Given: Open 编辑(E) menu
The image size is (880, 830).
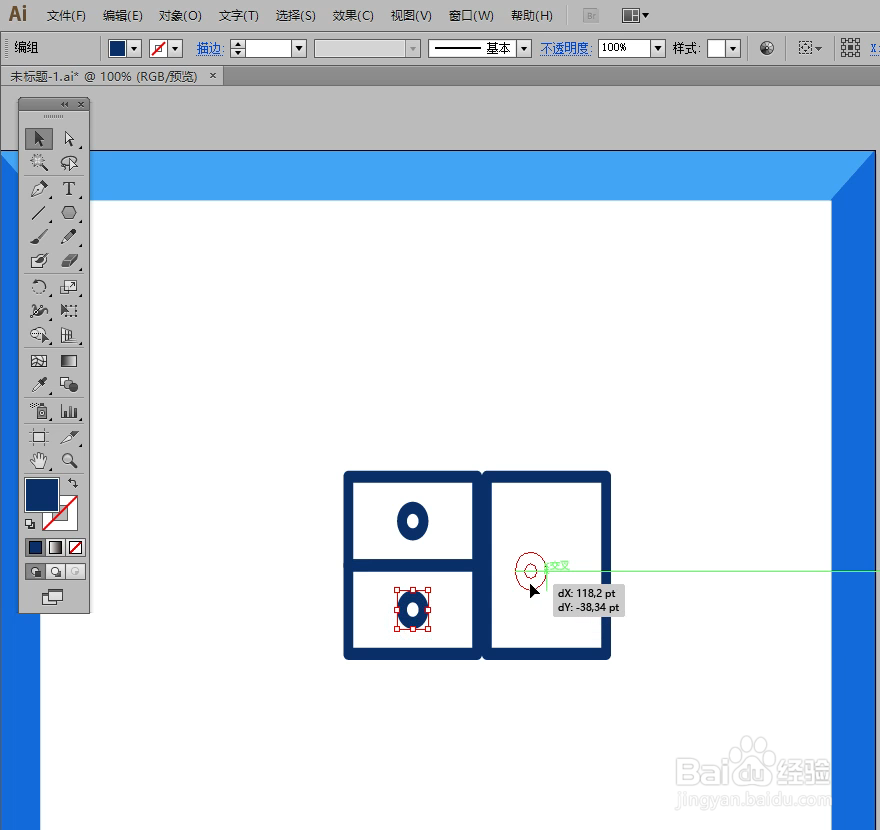Looking at the screenshot, I should 122,16.
